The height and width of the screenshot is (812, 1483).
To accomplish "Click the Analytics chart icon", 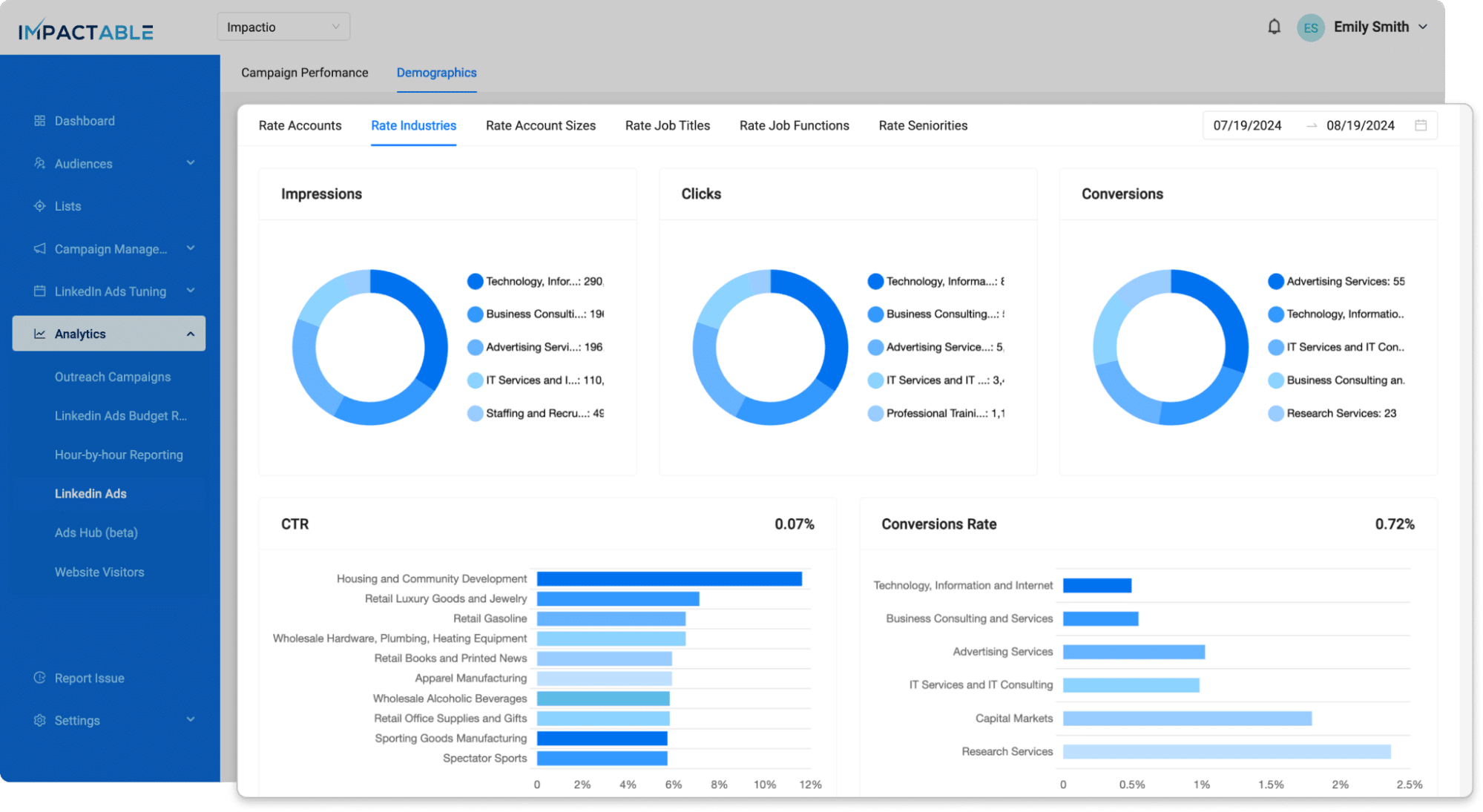I will pyautogui.click(x=39, y=334).
